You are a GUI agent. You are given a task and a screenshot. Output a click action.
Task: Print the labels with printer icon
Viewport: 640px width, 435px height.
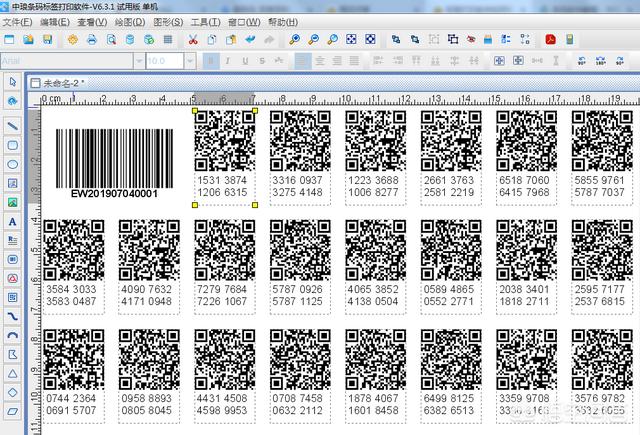pos(92,40)
